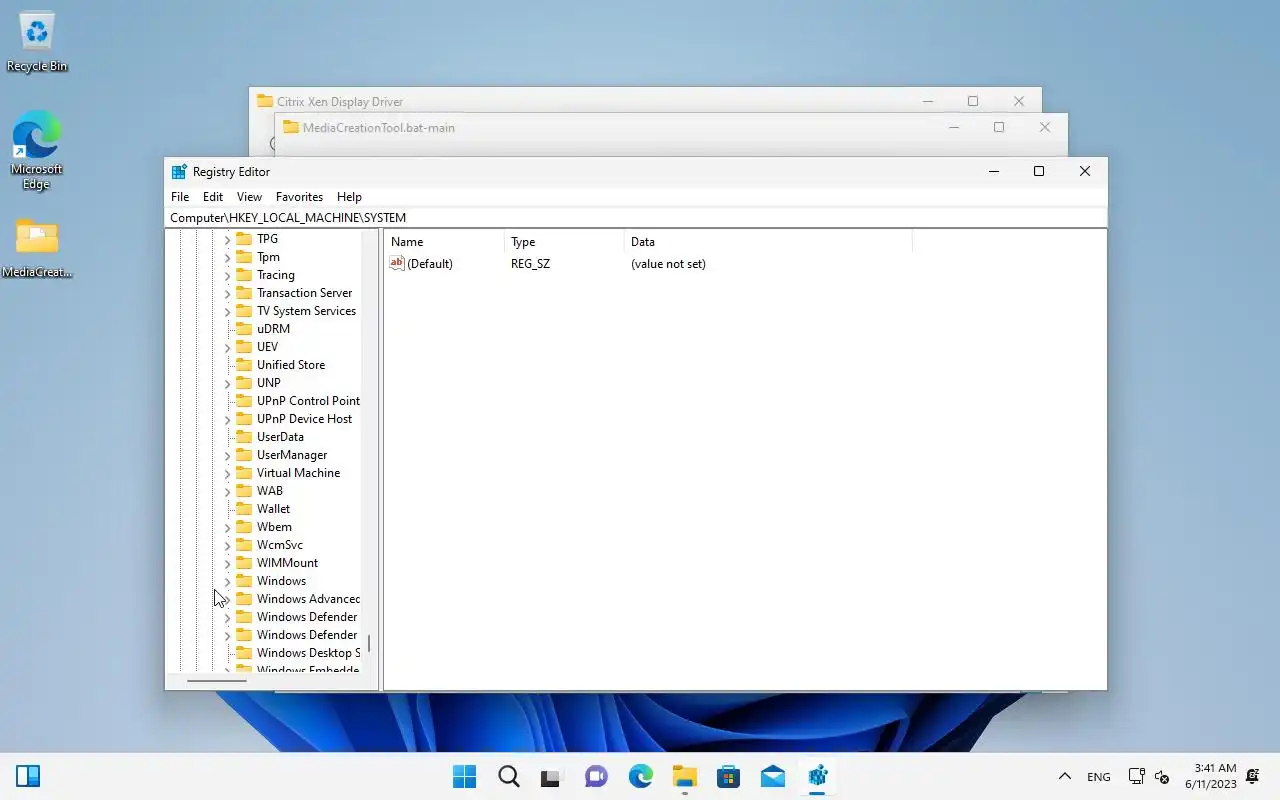Open the Recycle Bin desktop icon
Viewport: 1280px width, 800px height.
37,42
